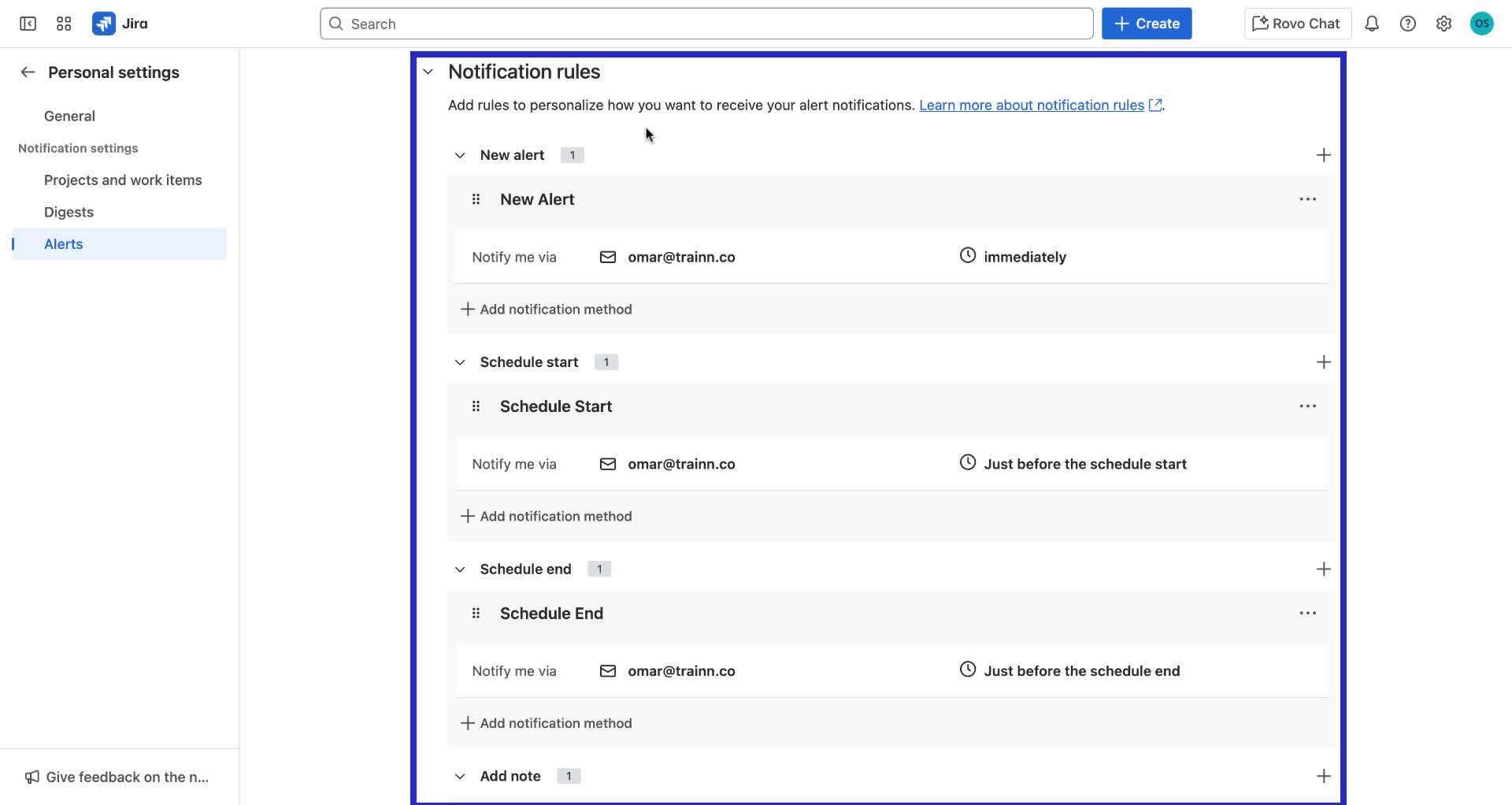Open the New Alert more options menu
This screenshot has height=805, width=1512.
tap(1307, 198)
